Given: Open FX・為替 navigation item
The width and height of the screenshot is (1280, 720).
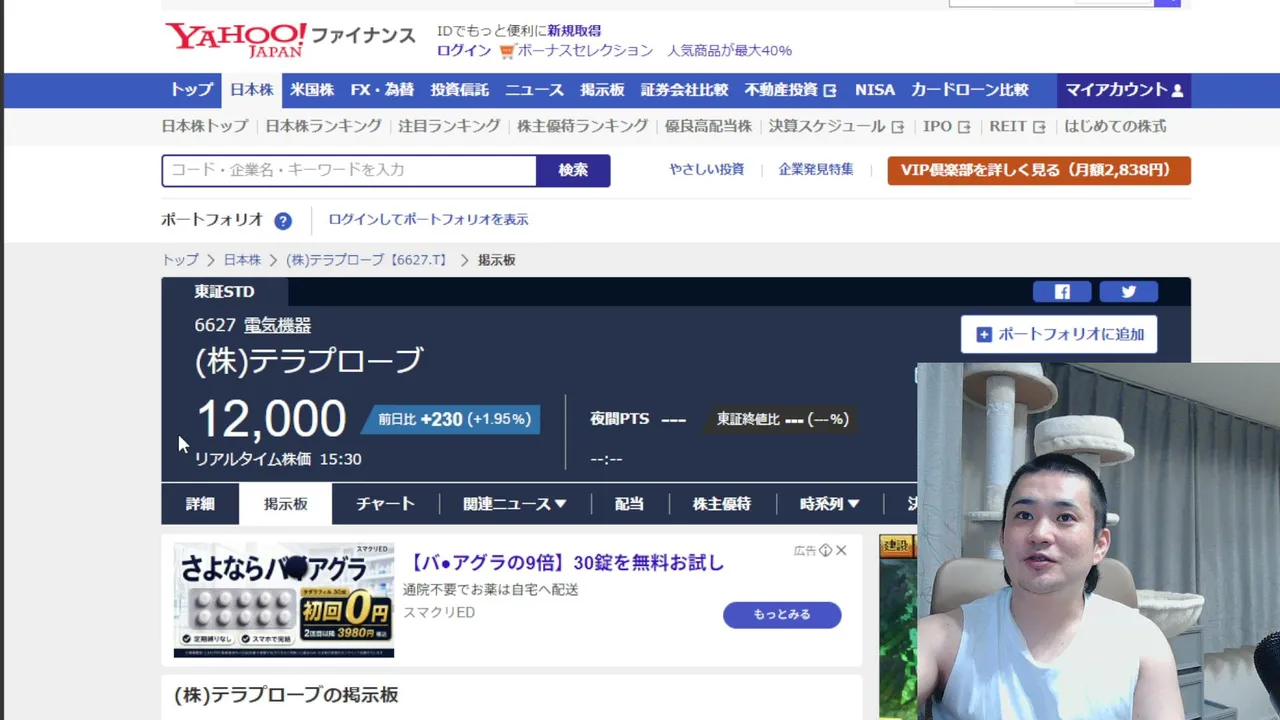Looking at the screenshot, I should point(382,90).
